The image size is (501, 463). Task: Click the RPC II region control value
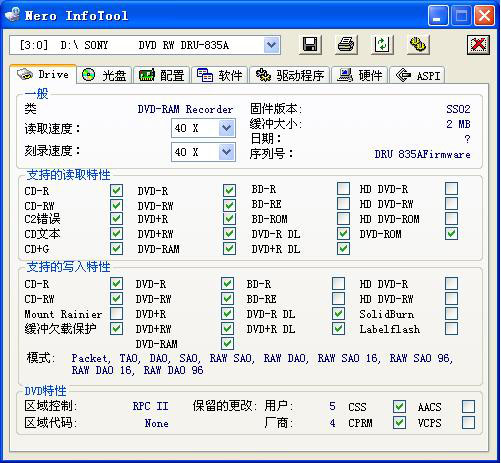(x=150, y=406)
